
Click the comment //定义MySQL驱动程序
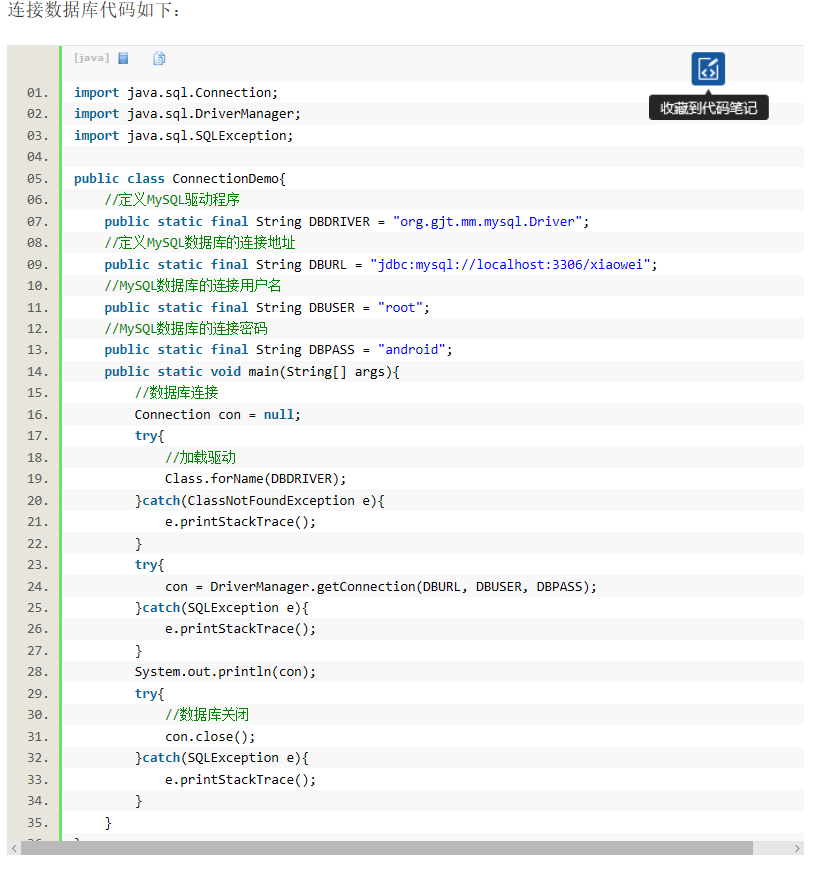pos(172,200)
